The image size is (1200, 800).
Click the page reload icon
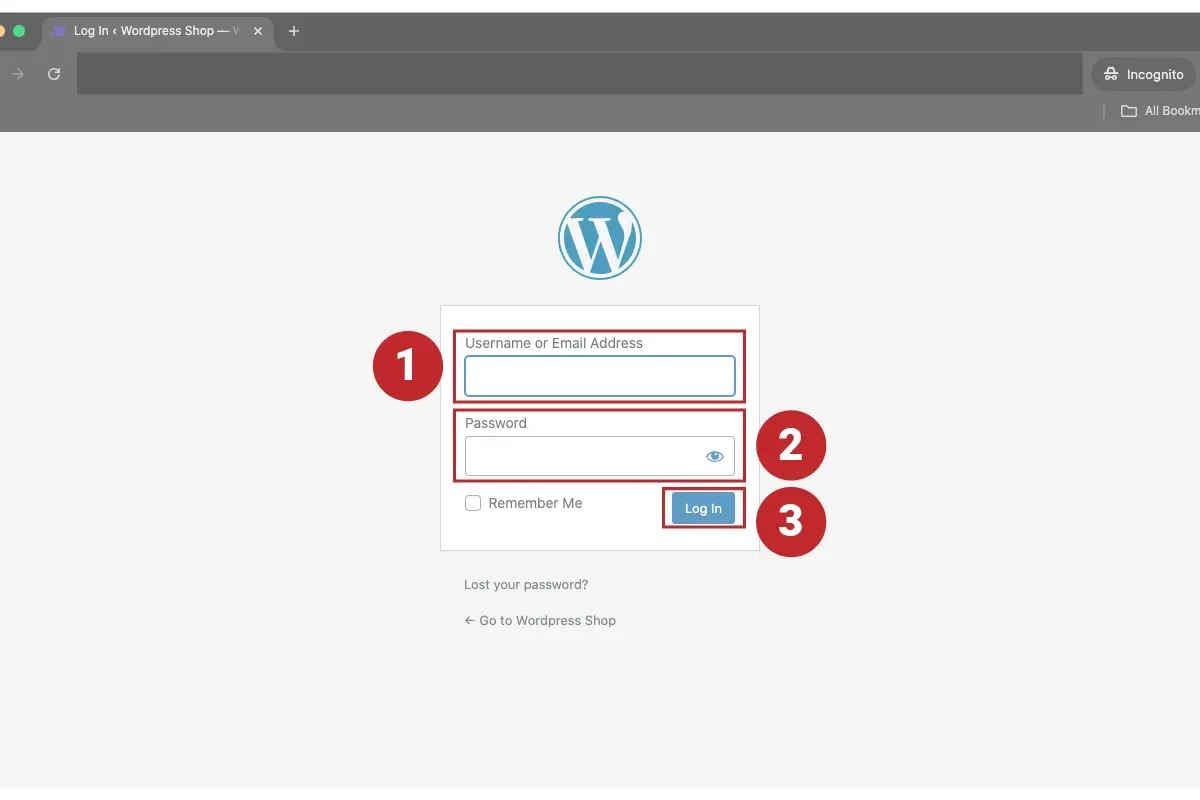coord(53,73)
